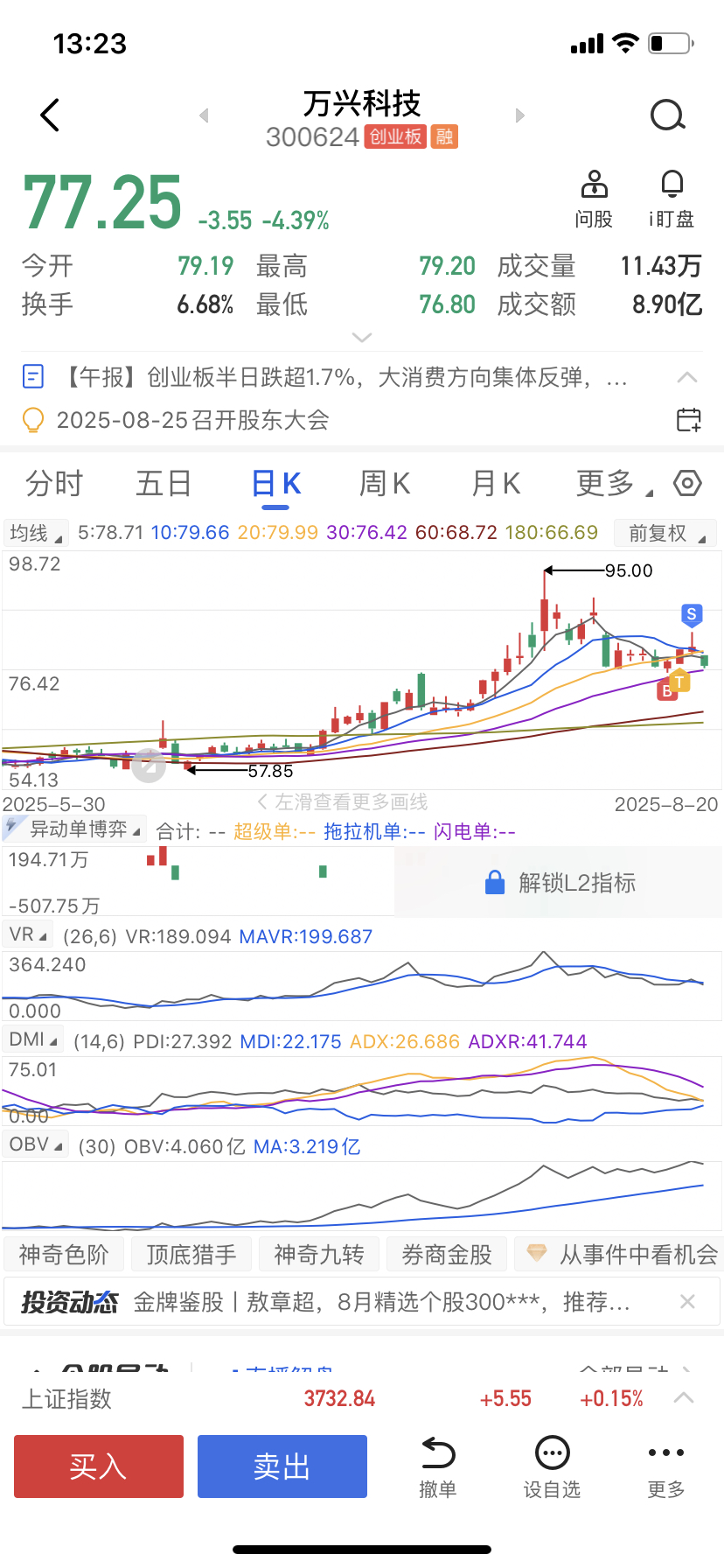Image resolution: width=724 pixels, height=1568 pixels.
Task: Switch to 五日 tab
Action: [164, 483]
